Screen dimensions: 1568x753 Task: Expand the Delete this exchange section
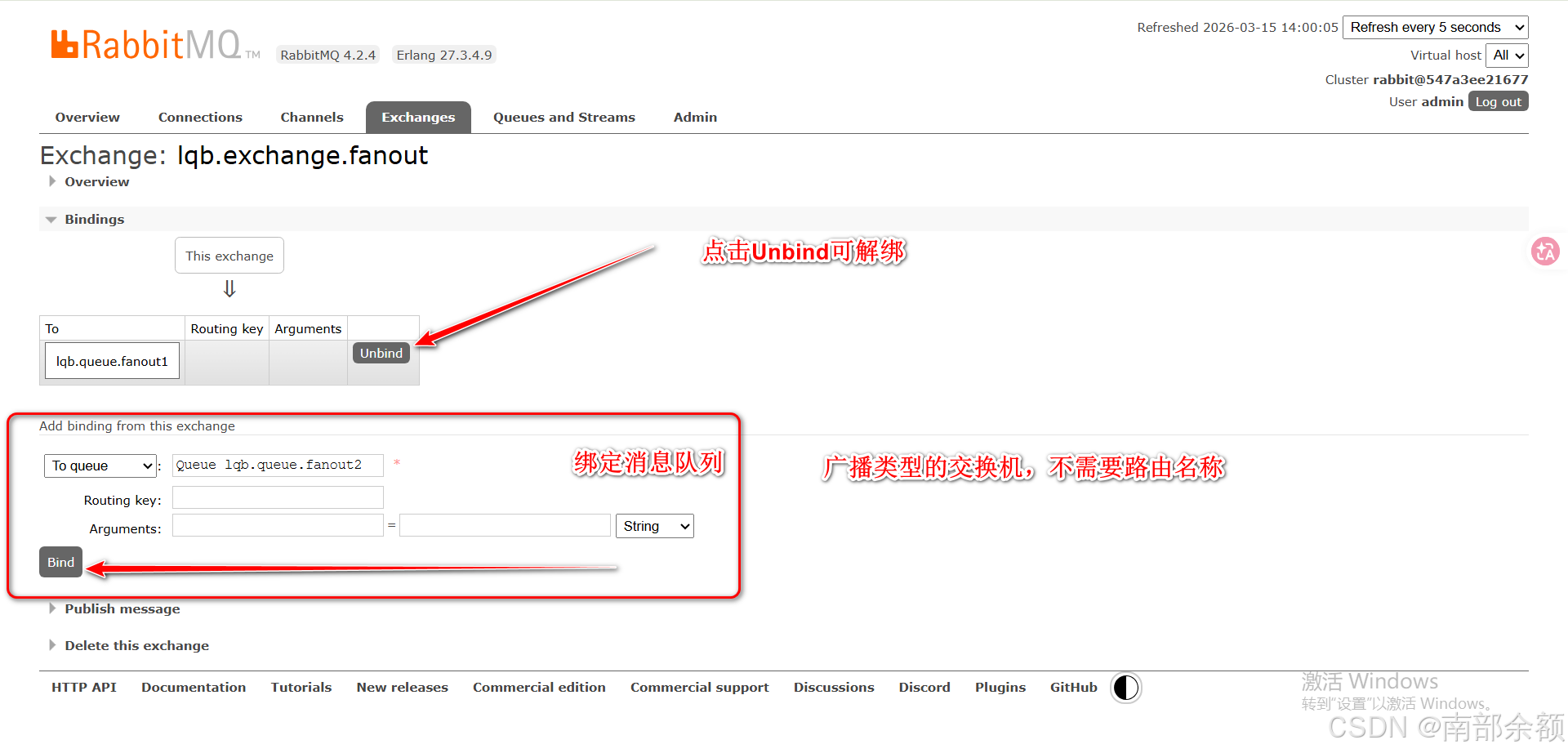click(136, 645)
